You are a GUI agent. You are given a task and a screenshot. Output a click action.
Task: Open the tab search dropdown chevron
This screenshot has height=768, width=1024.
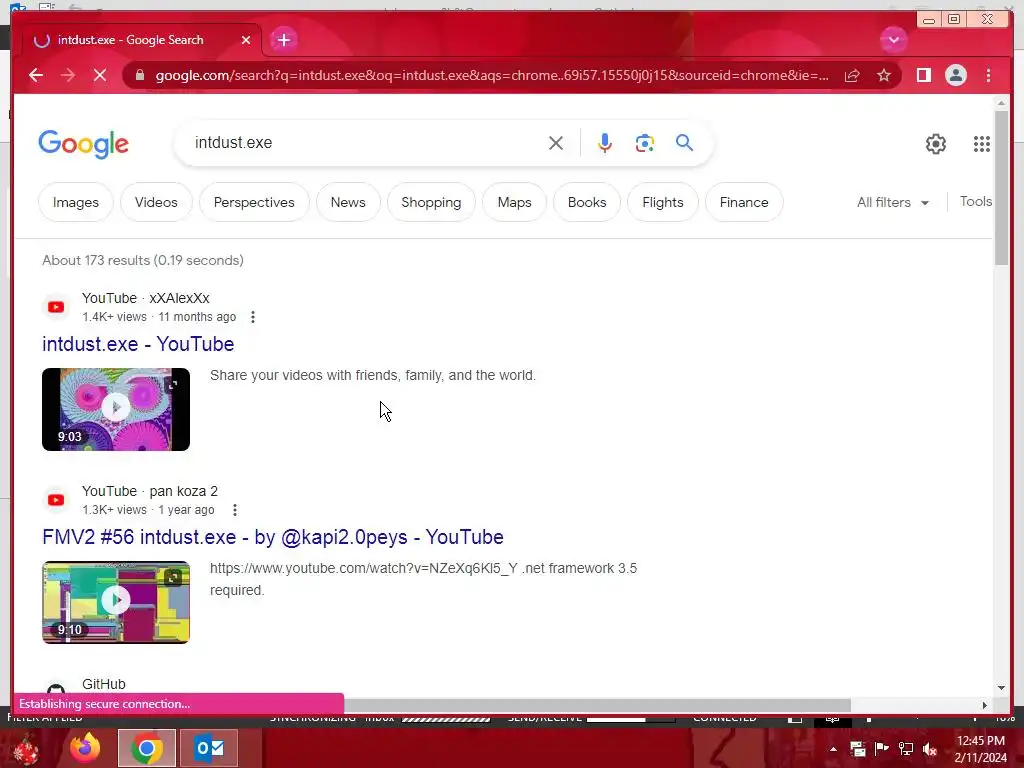[x=893, y=40]
